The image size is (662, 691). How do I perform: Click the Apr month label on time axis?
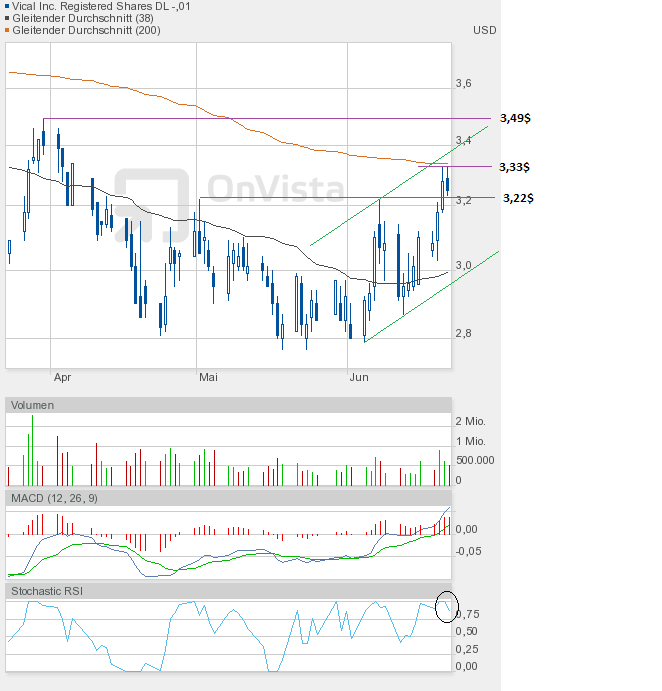point(62,377)
